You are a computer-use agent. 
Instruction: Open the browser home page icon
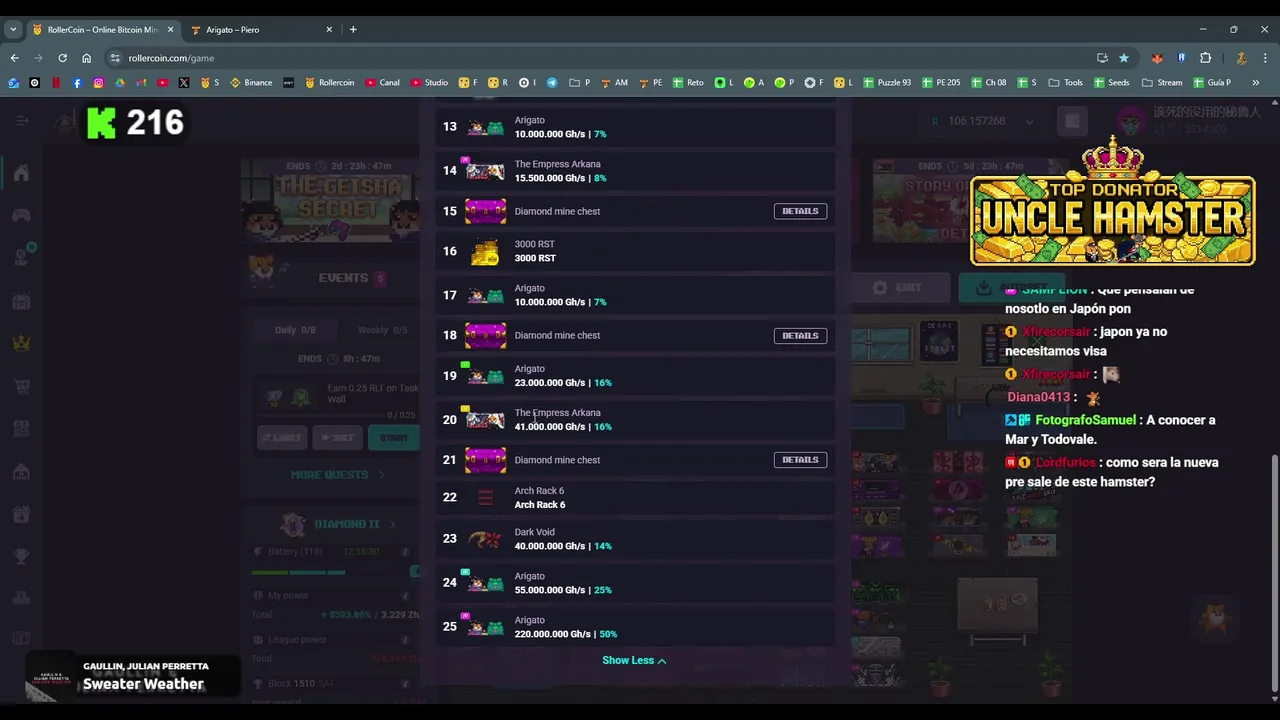point(87,58)
